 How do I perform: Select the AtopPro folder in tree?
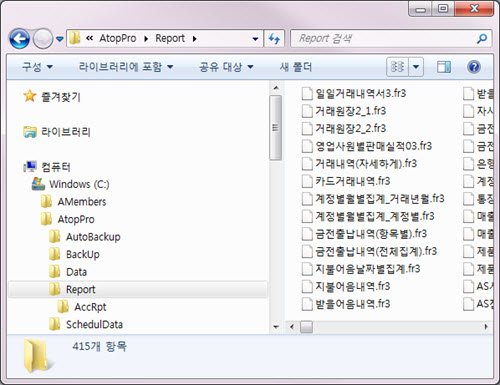point(76,219)
